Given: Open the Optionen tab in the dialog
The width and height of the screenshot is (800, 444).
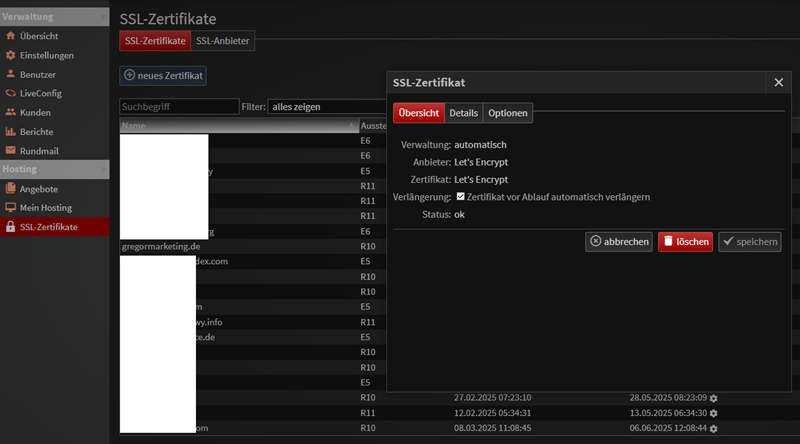Looking at the screenshot, I should [508, 113].
